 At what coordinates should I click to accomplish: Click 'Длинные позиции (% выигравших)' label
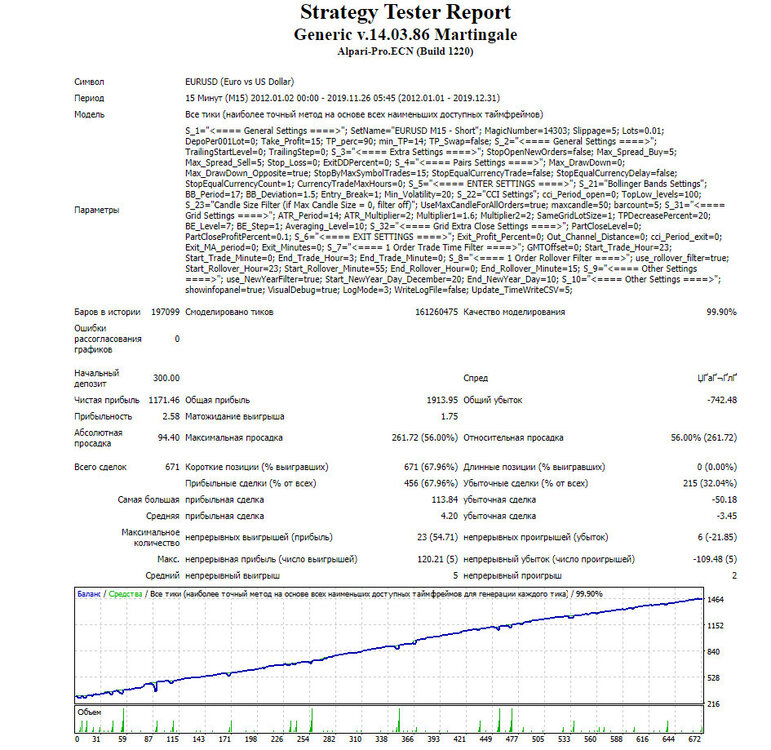click(534, 467)
